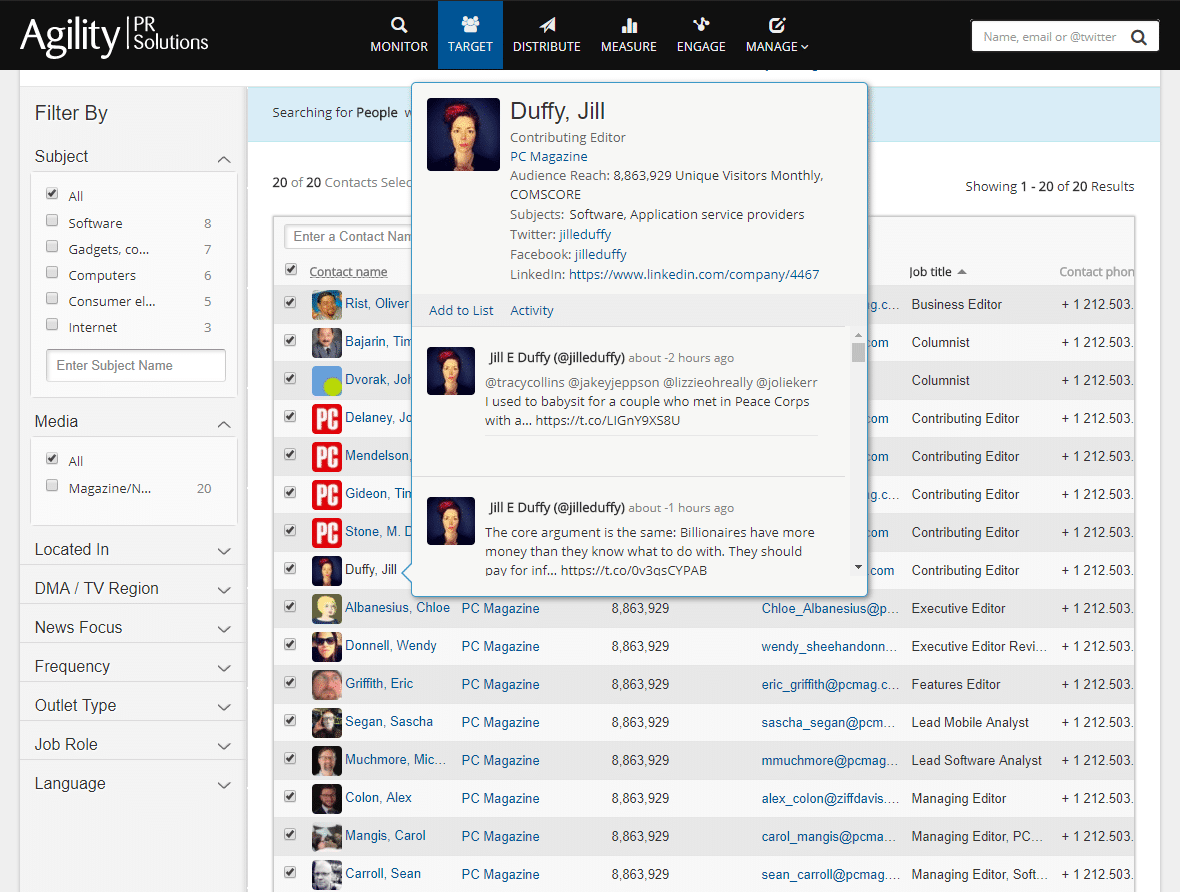Click Wendy Donnell's avatar image

point(327,647)
